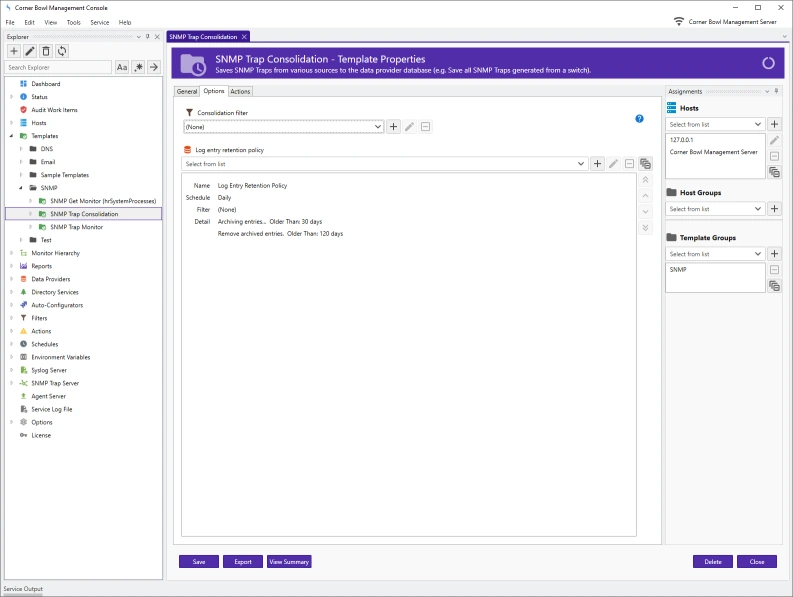
Task: Open the blue help question mark icon
Action: (x=639, y=119)
